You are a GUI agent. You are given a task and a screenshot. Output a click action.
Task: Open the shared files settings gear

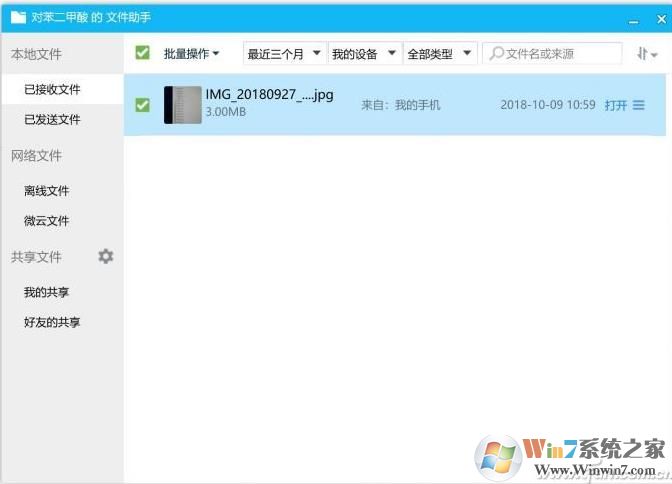point(105,256)
